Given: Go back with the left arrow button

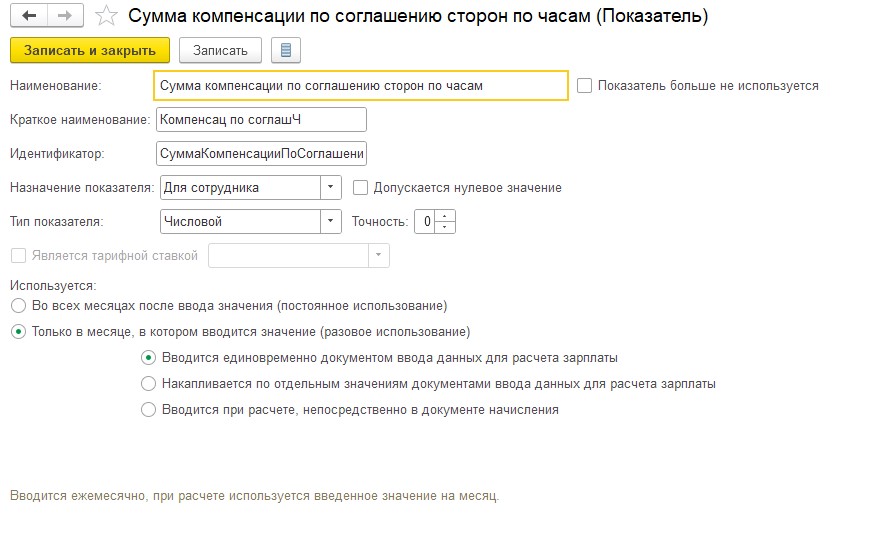Looking at the screenshot, I should (x=29, y=16).
